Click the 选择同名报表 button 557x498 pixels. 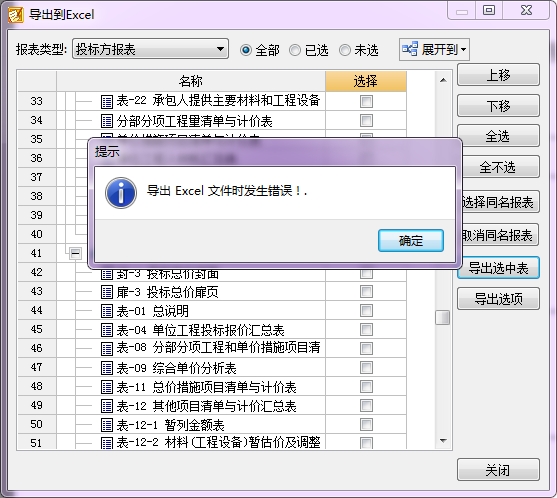click(x=500, y=202)
